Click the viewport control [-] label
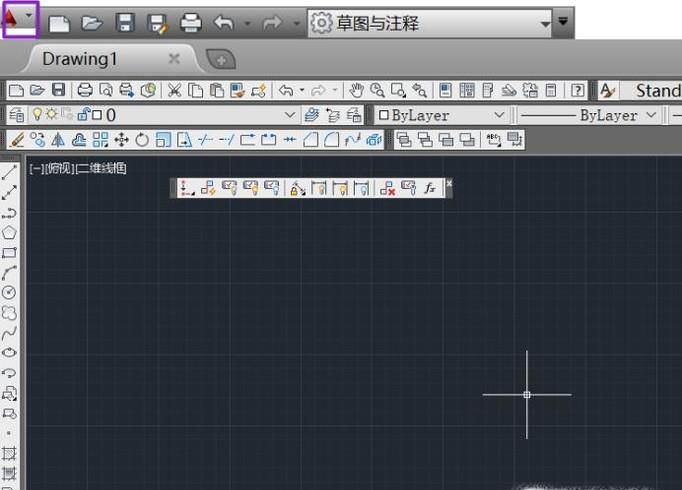This screenshot has height=490, width=682. pos(36,169)
